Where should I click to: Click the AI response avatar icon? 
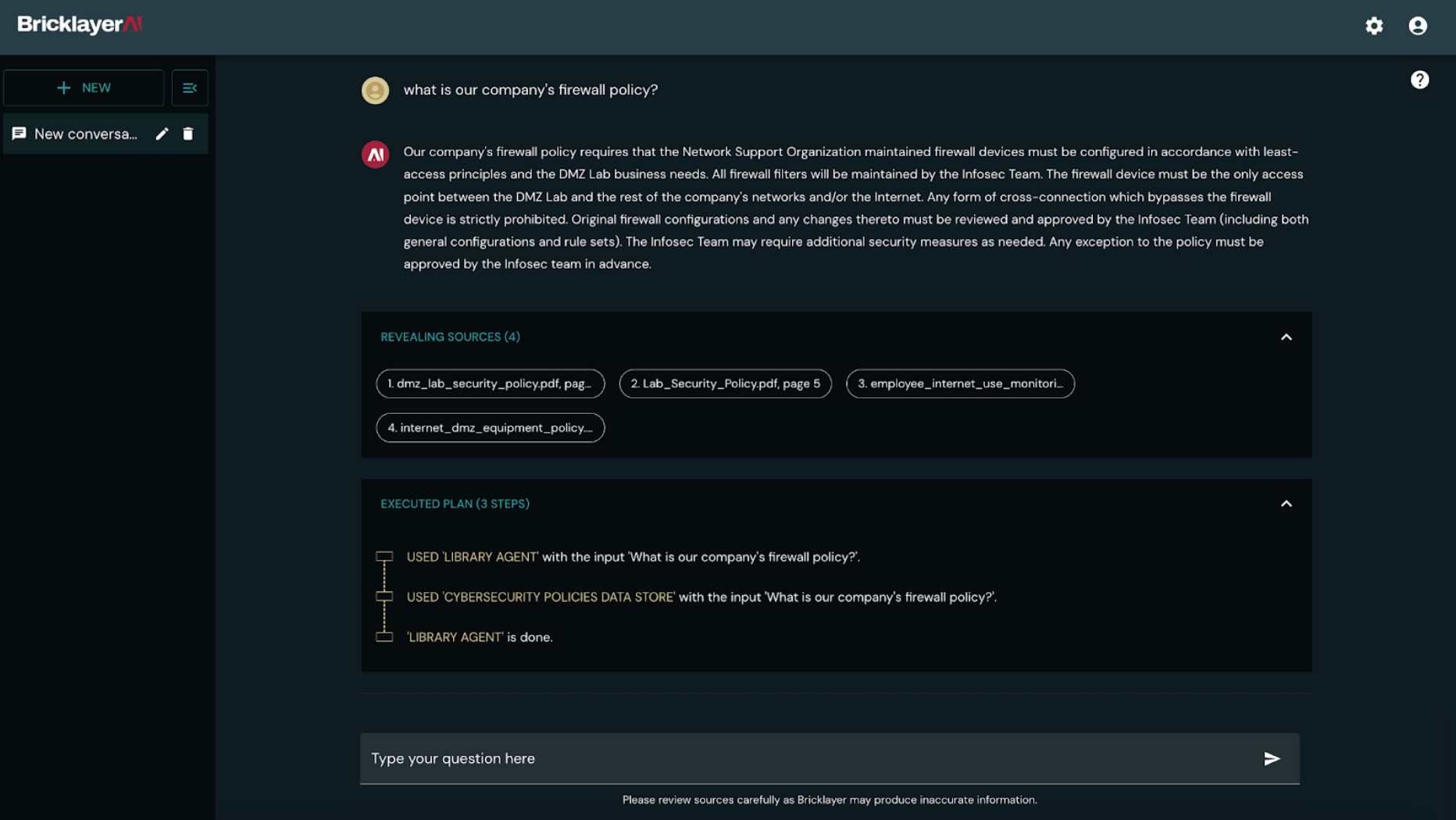click(375, 154)
